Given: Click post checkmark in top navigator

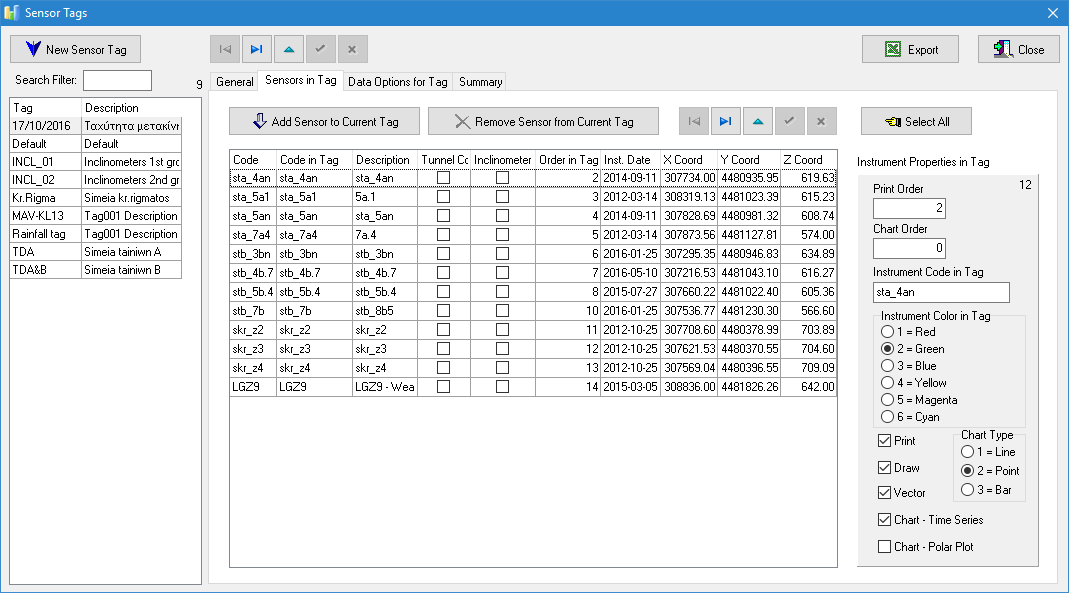Looking at the screenshot, I should point(320,49).
